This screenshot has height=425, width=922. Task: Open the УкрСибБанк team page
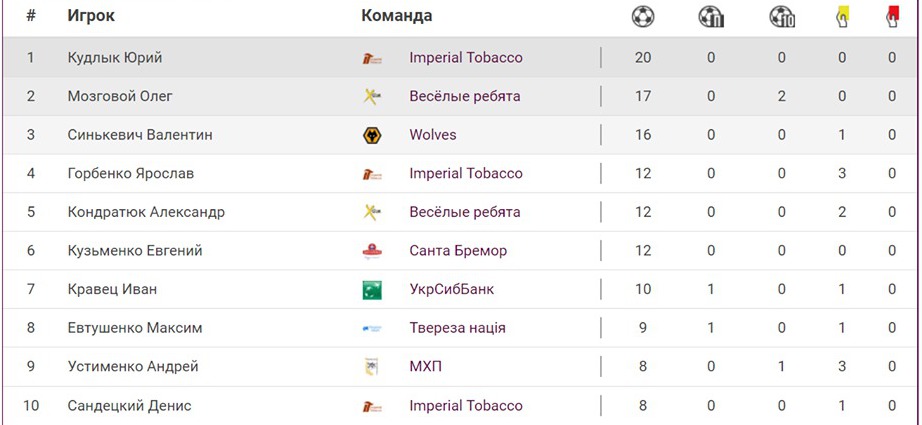pyautogui.click(x=451, y=290)
